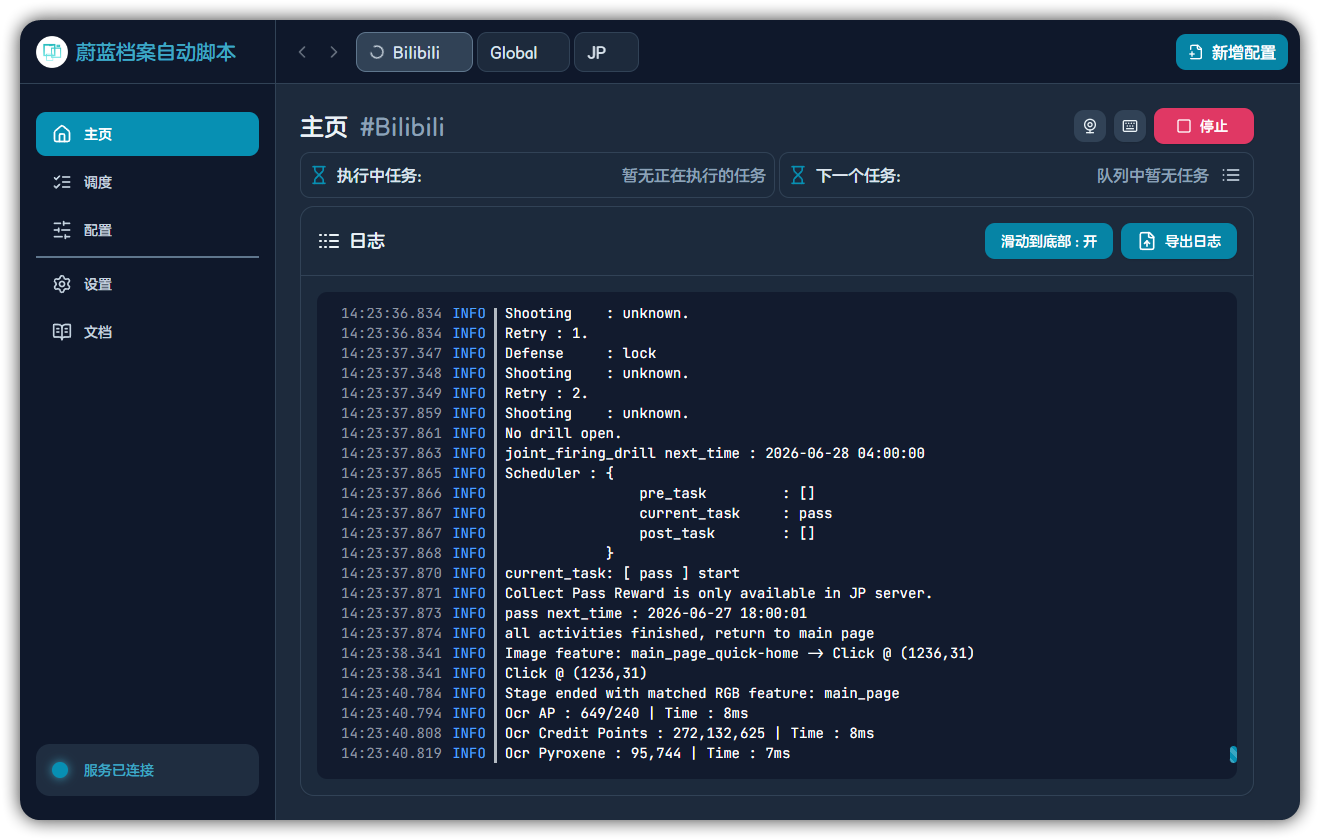Switch to the Global tab
1320x840 pixels.
(523, 52)
